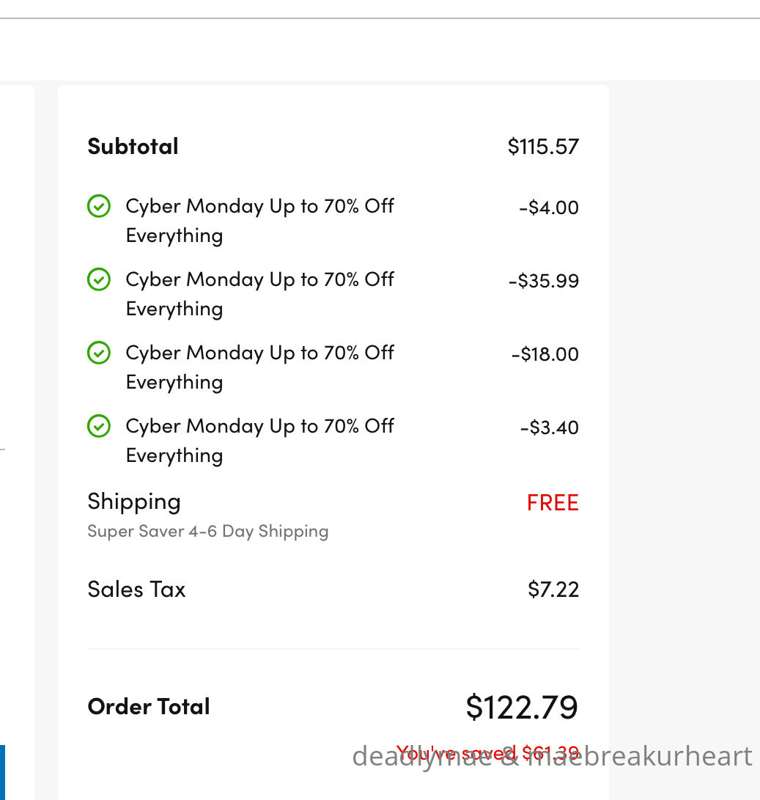Click the $115.57 subtotal amount
Image resolution: width=760 pixels, height=800 pixels.
(x=543, y=147)
